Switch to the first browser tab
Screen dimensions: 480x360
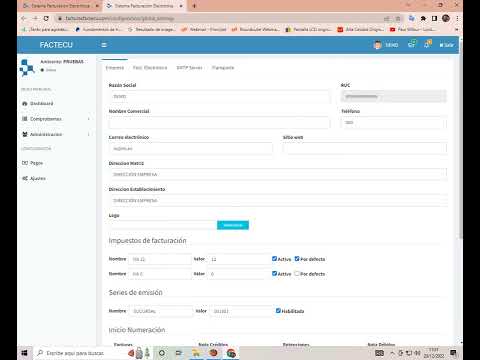[59, 6]
